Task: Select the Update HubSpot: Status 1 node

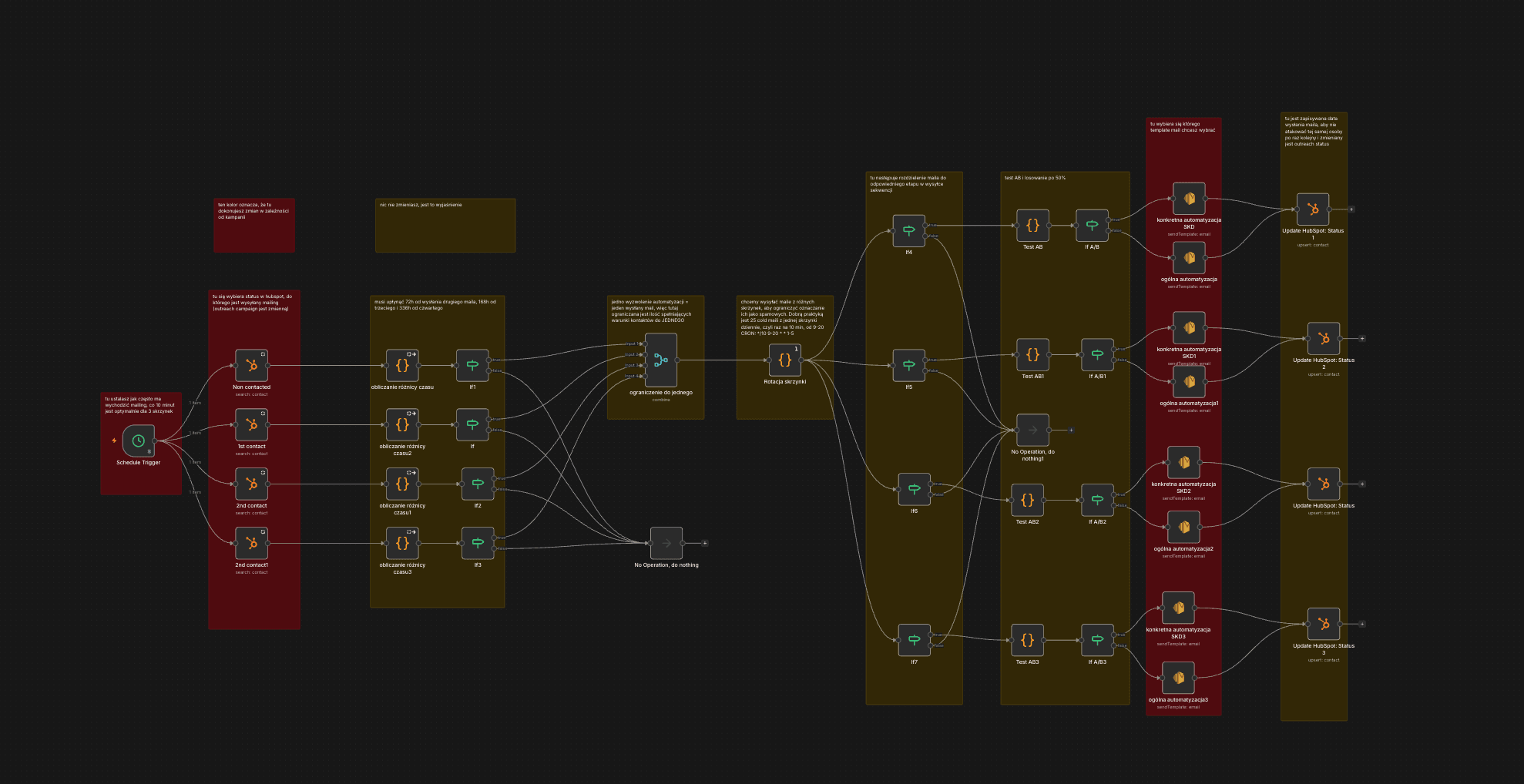Action: pyautogui.click(x=1313, y=209)
